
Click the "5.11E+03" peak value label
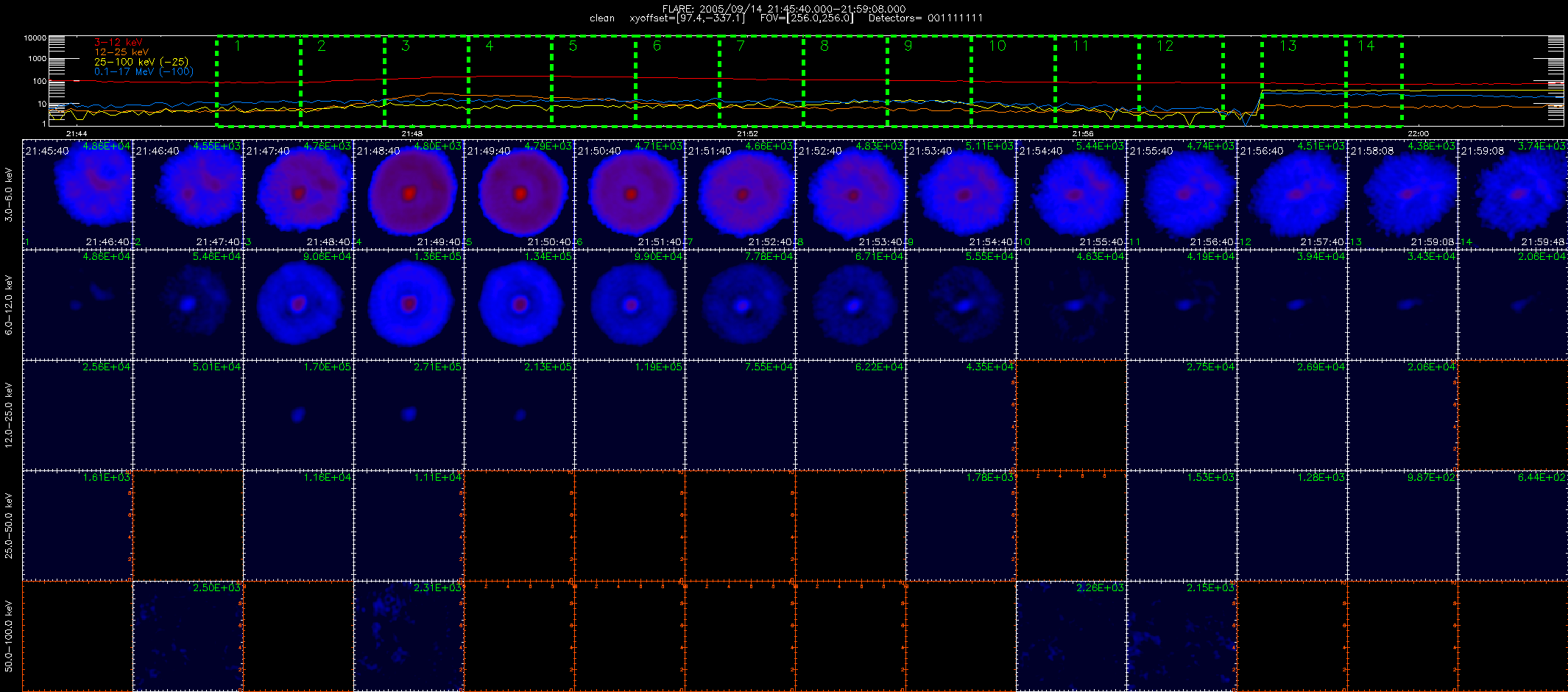pos(991,146)
